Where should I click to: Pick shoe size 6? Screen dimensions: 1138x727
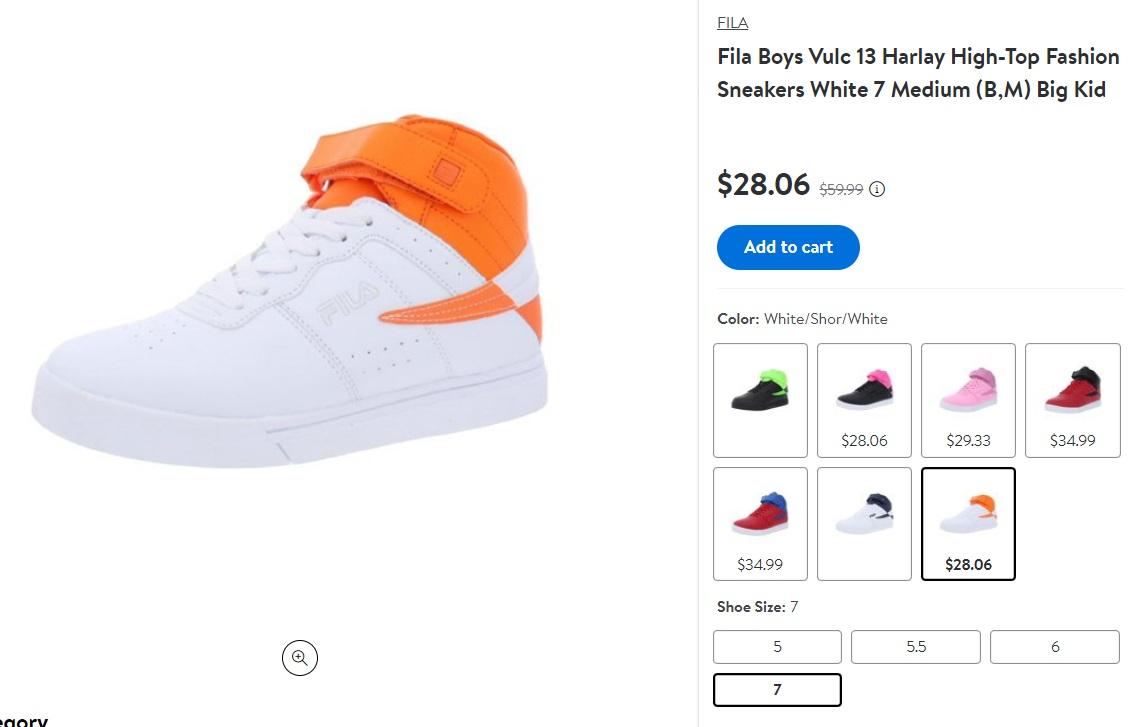point(1054,647)
